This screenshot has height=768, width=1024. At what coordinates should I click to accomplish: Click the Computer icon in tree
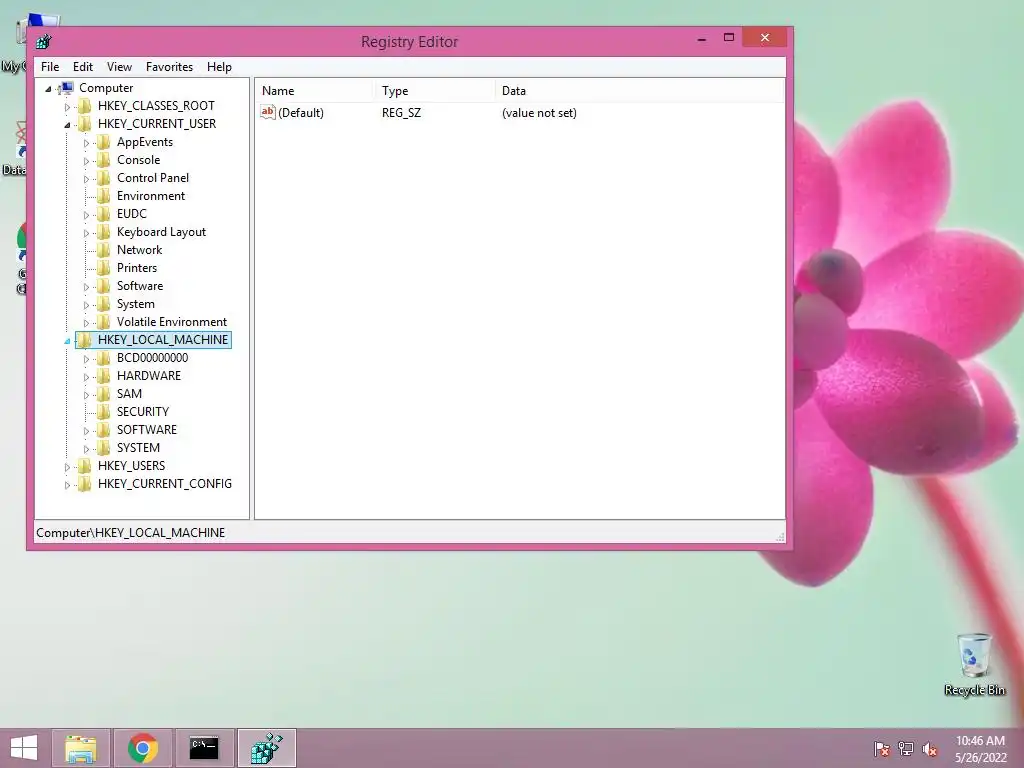click(66, 88)
